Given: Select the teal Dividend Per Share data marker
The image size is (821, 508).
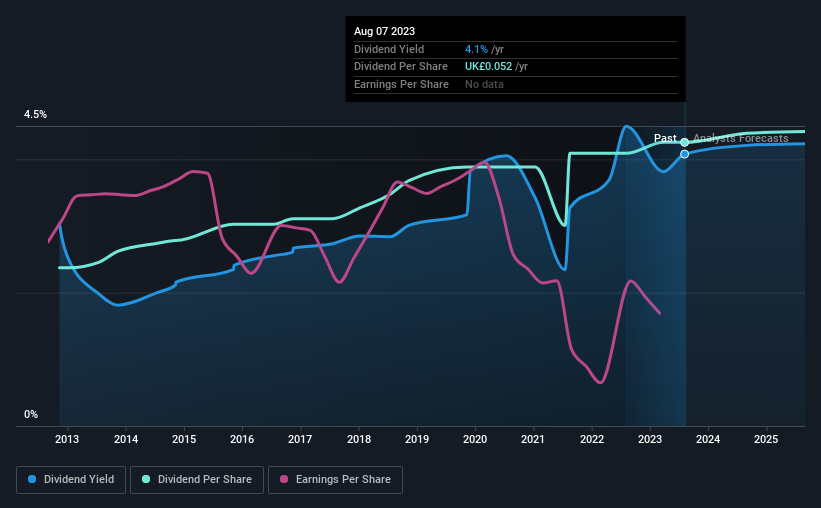Looking at the screenshot, I should click(x=684, y=142).
